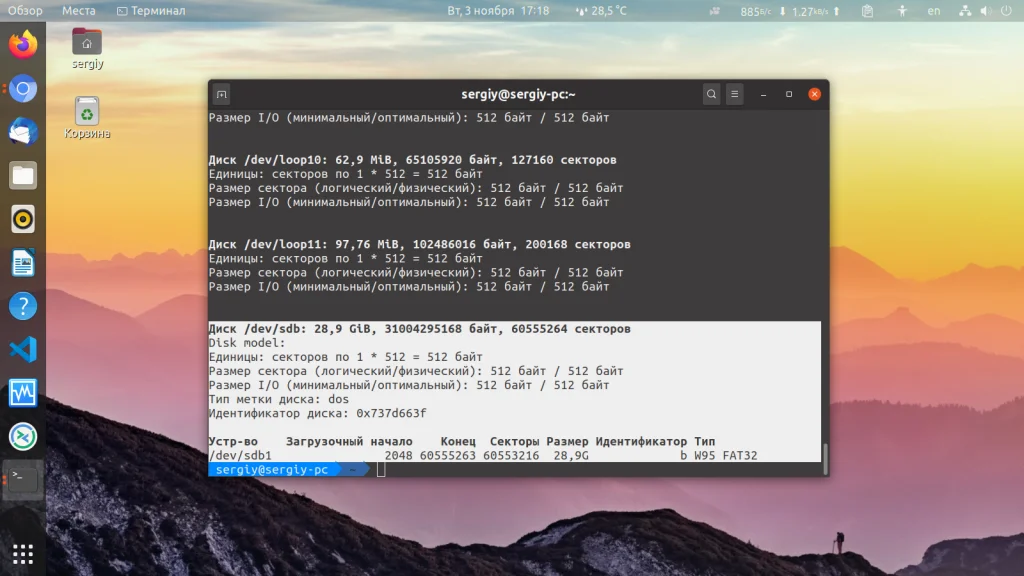Open the green circular arrow app in dock
The height and width of the screenshot is (576, 1024).
coord(23,436)
